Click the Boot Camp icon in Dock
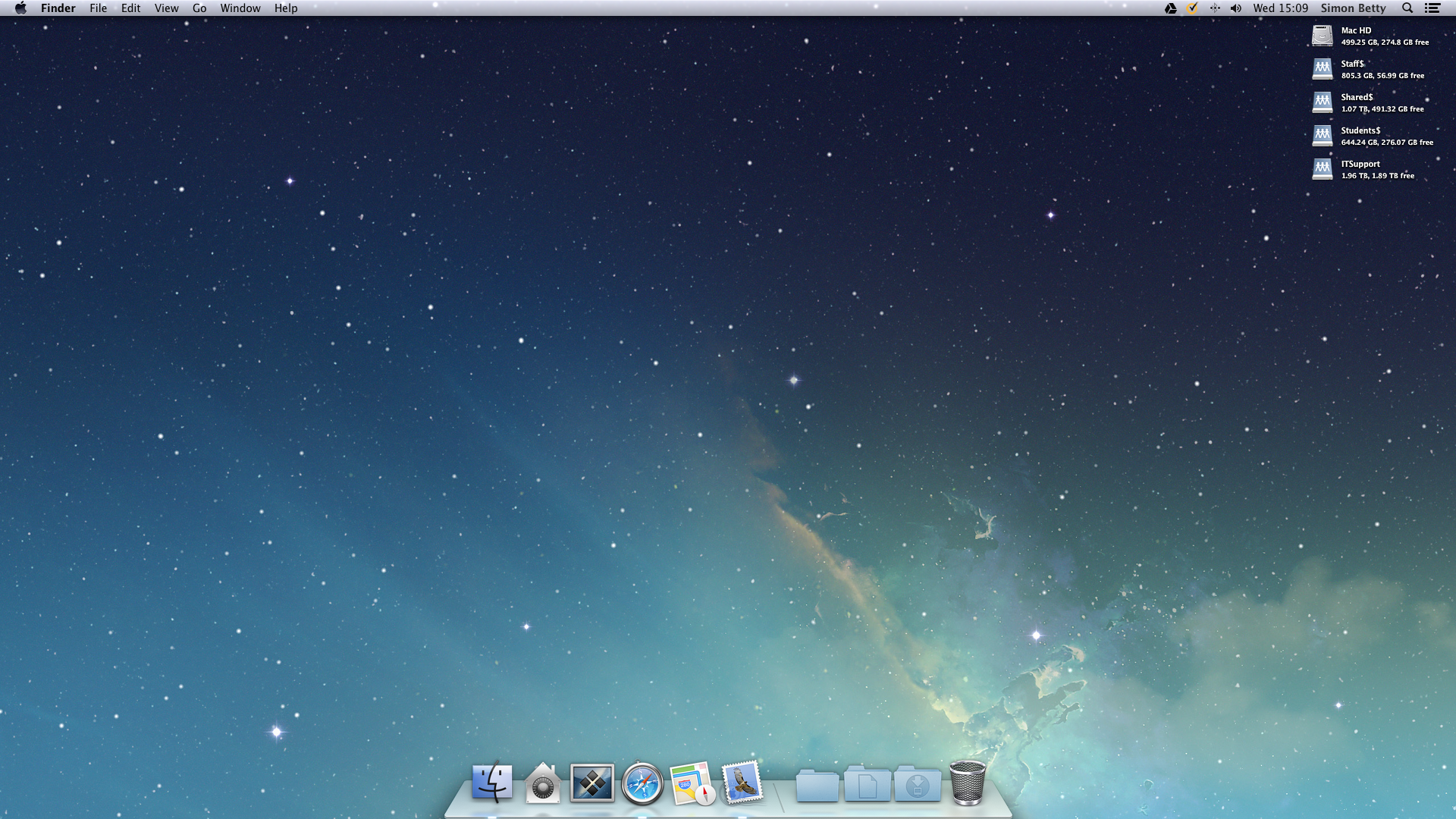Screen dimensions: 1456x819 click(x=591, y=783)
